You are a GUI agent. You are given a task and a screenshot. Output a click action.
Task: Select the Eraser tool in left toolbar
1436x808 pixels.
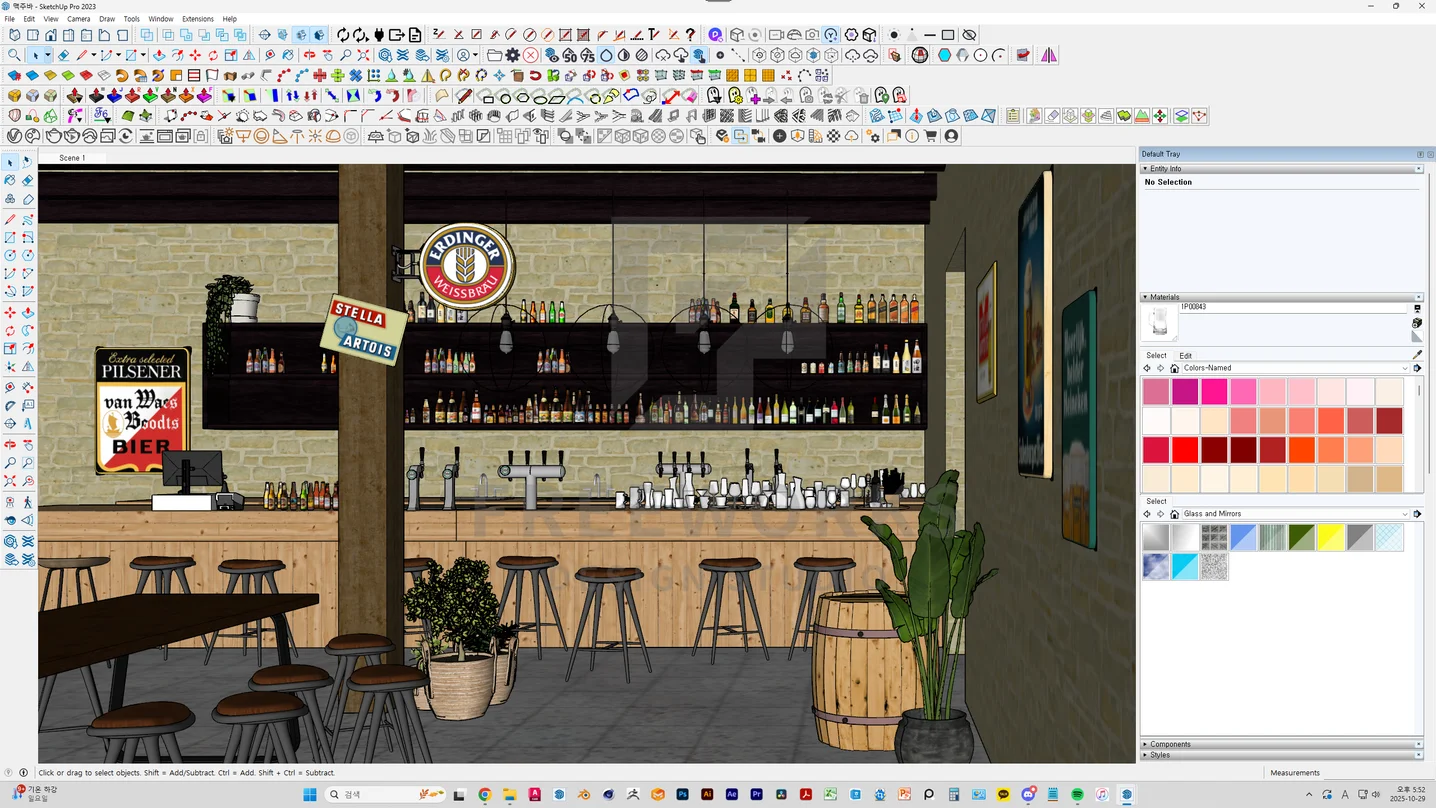pos(27,181)
